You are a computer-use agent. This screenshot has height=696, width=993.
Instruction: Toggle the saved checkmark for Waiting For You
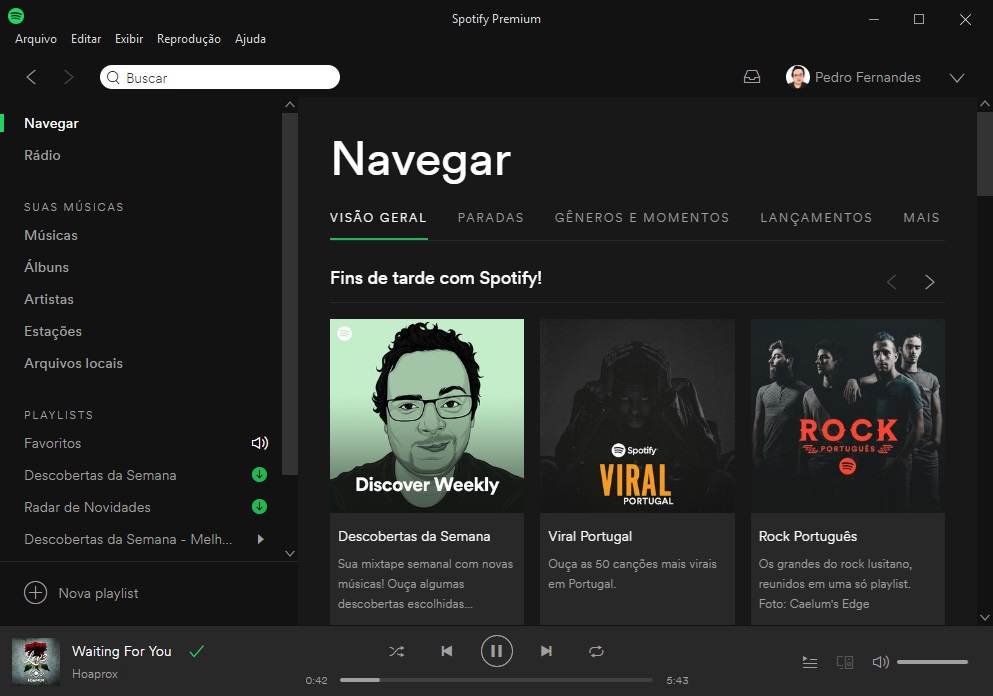click(x=197, y=651)
